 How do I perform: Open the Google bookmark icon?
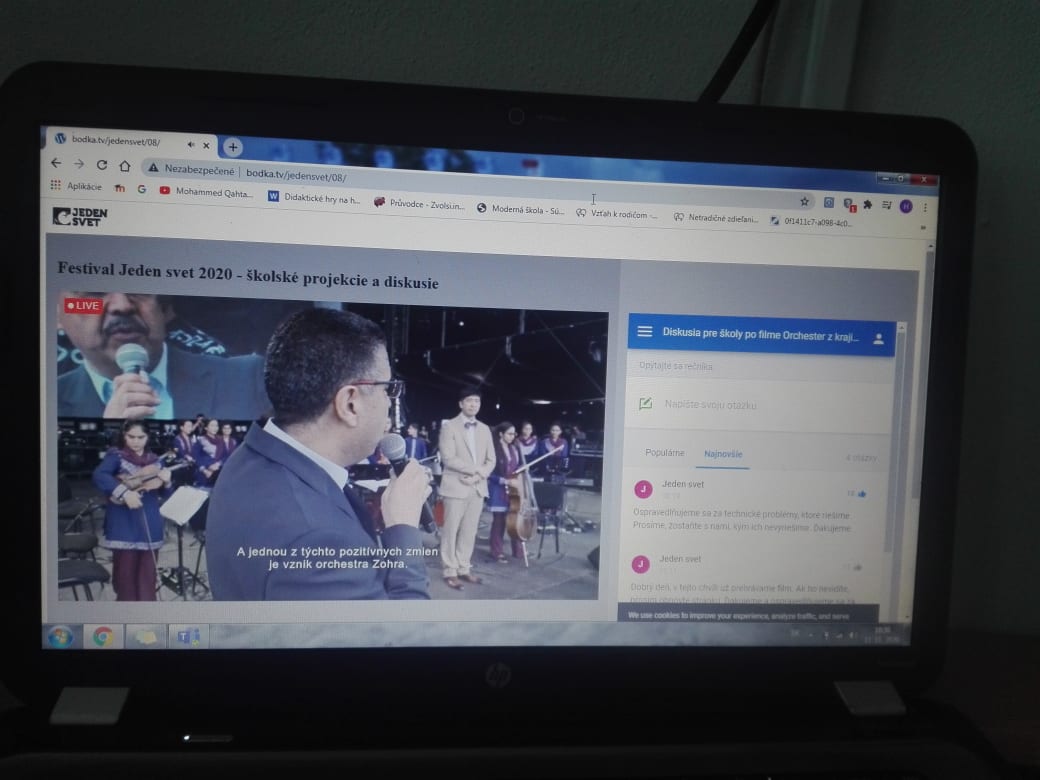pyautogui.click(x=141, y=189)
